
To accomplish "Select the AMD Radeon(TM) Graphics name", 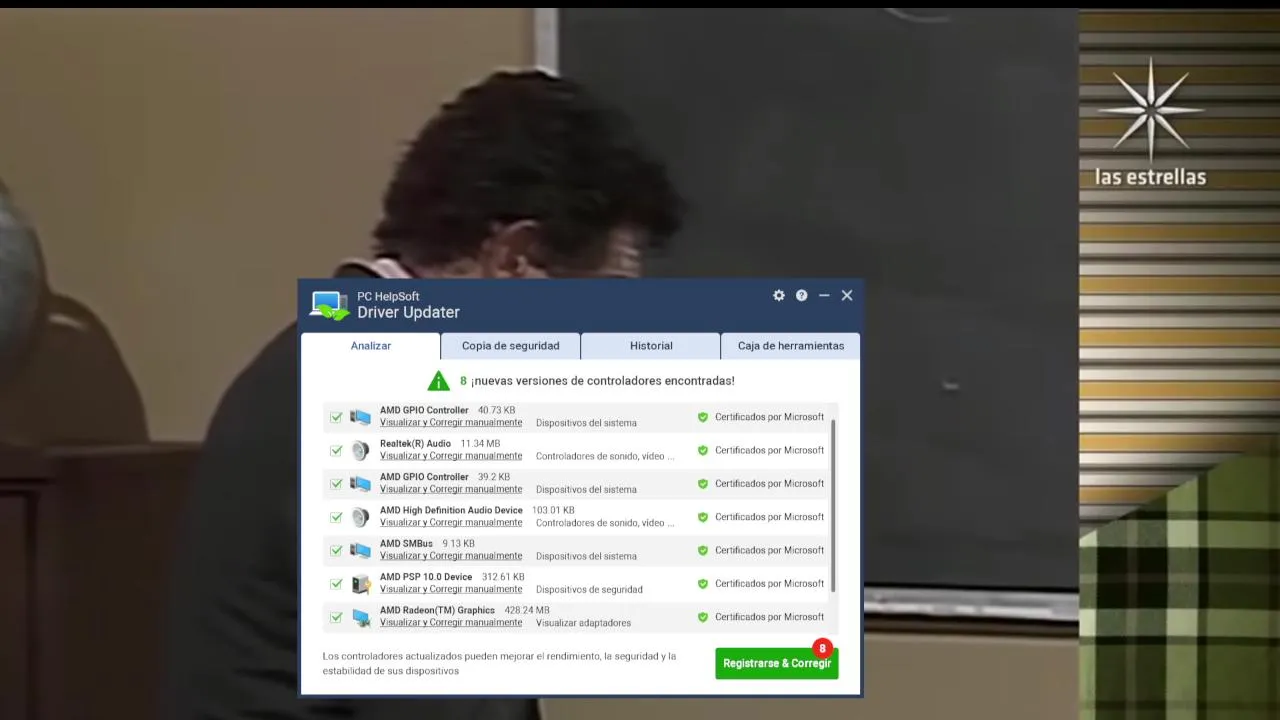I will (437, 610).
